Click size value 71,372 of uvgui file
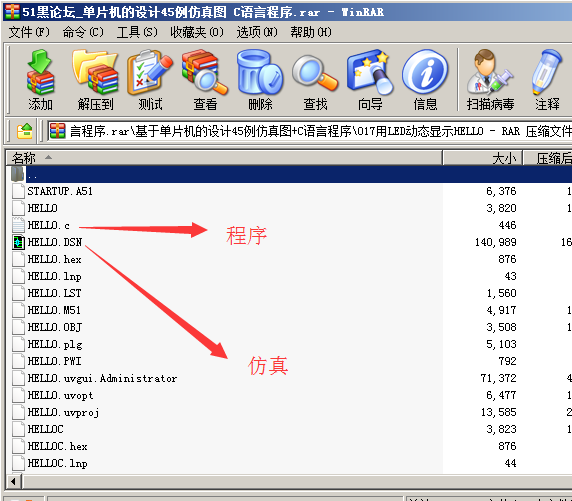Screen dimensions: 572x501 499,378
